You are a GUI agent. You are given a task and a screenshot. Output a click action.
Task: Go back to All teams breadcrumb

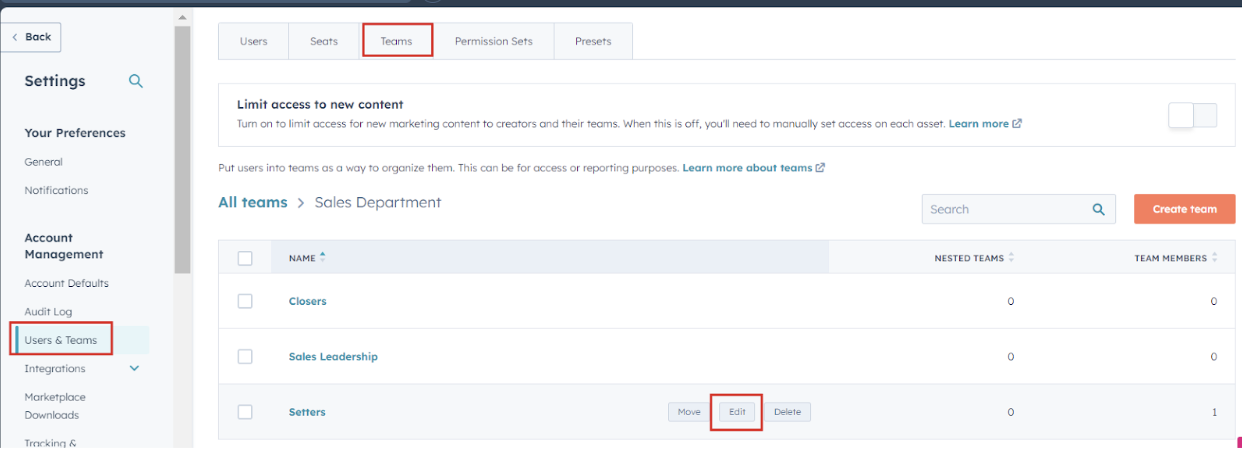coord(252,202)
